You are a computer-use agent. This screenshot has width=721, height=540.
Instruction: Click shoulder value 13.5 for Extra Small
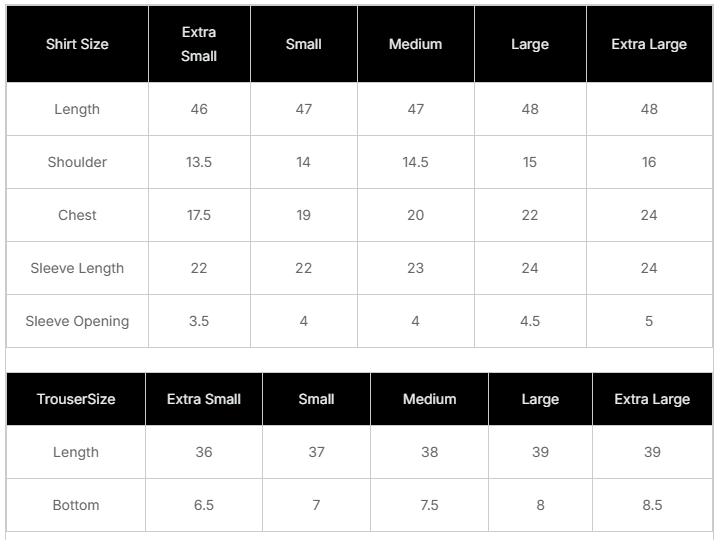199,162
